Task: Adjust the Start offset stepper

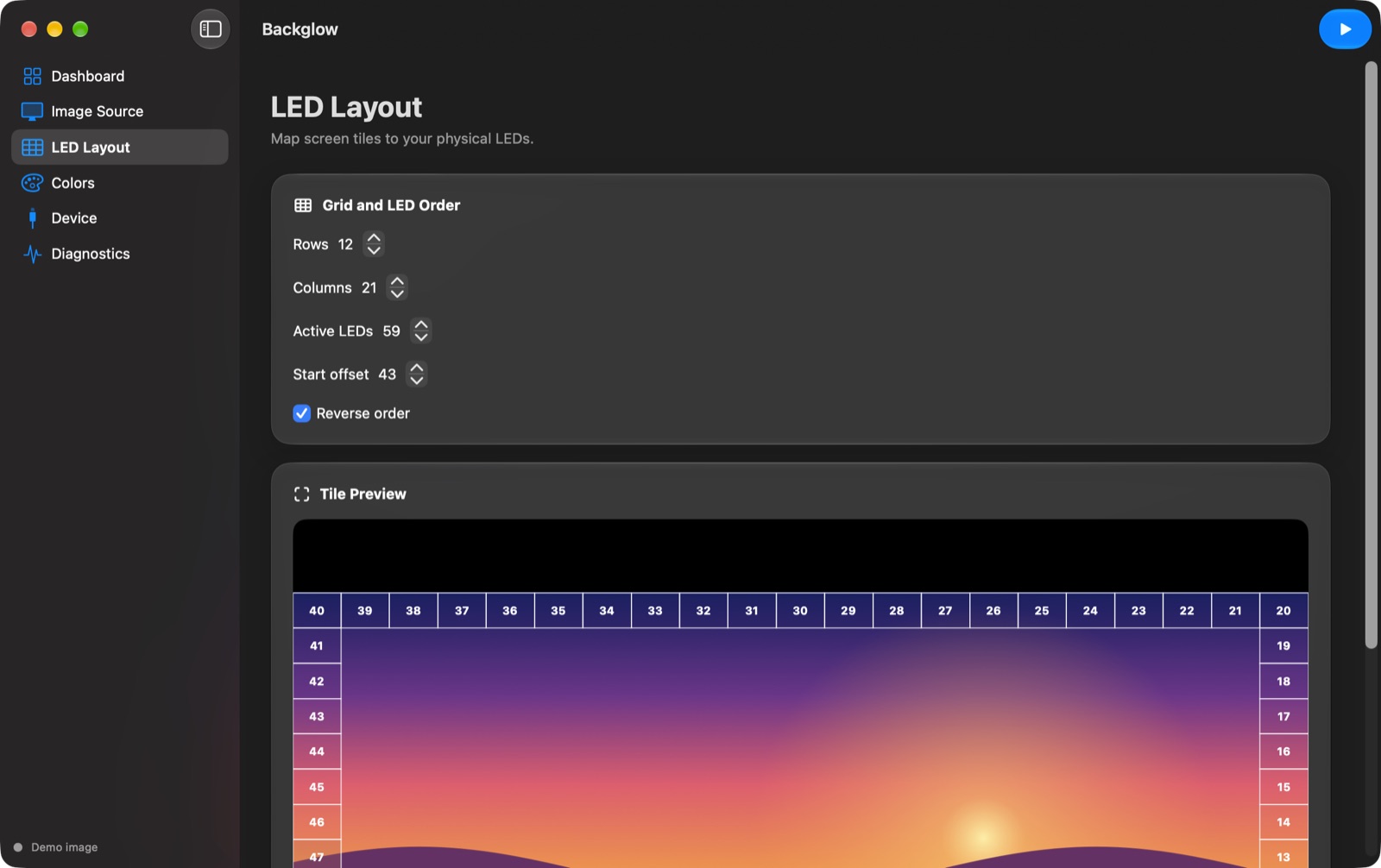Action: (x=417, y=374)
